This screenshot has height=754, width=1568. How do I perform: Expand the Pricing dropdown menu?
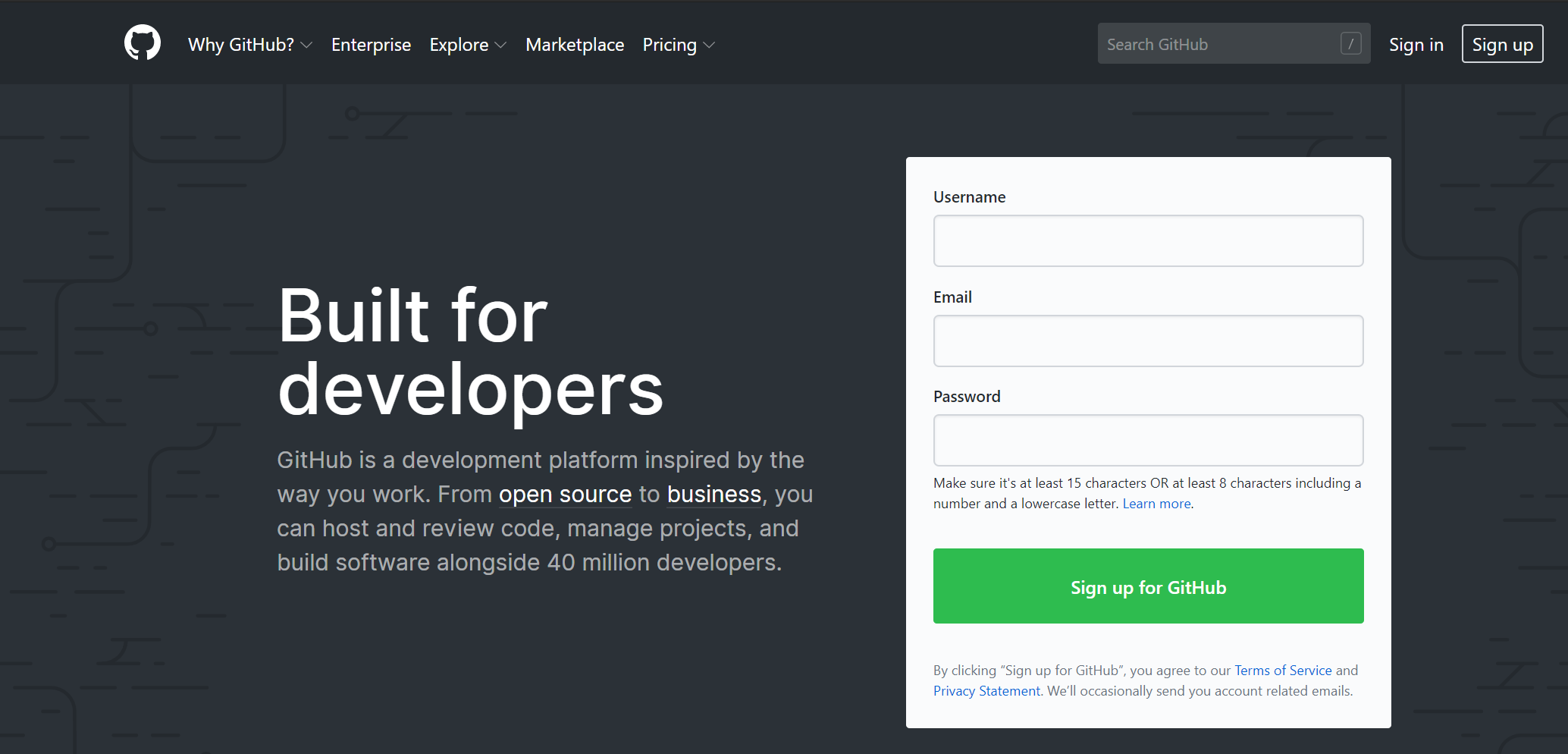[x=679, y=45]
